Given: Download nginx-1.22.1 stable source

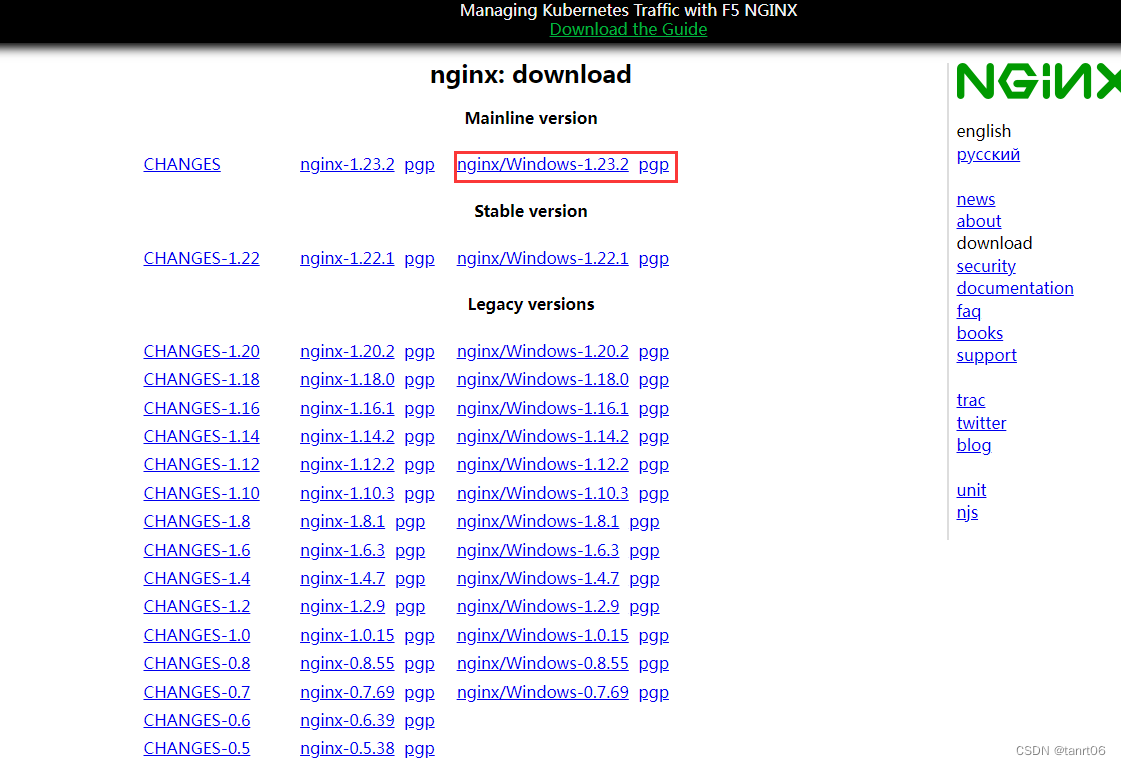Looking at the screenshot, I should (347, 258).
